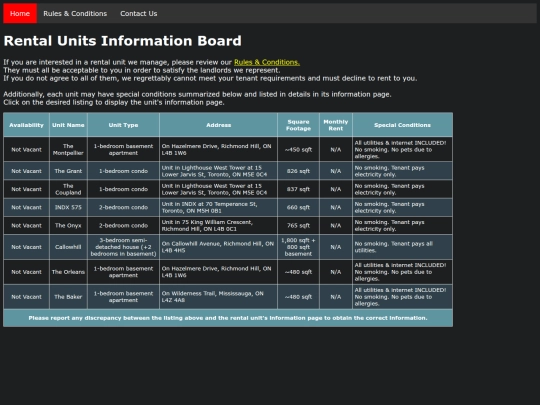Click The Onyx's 2-bedroom condo cell
Screen dimensions: 540x405
[123, 226]
